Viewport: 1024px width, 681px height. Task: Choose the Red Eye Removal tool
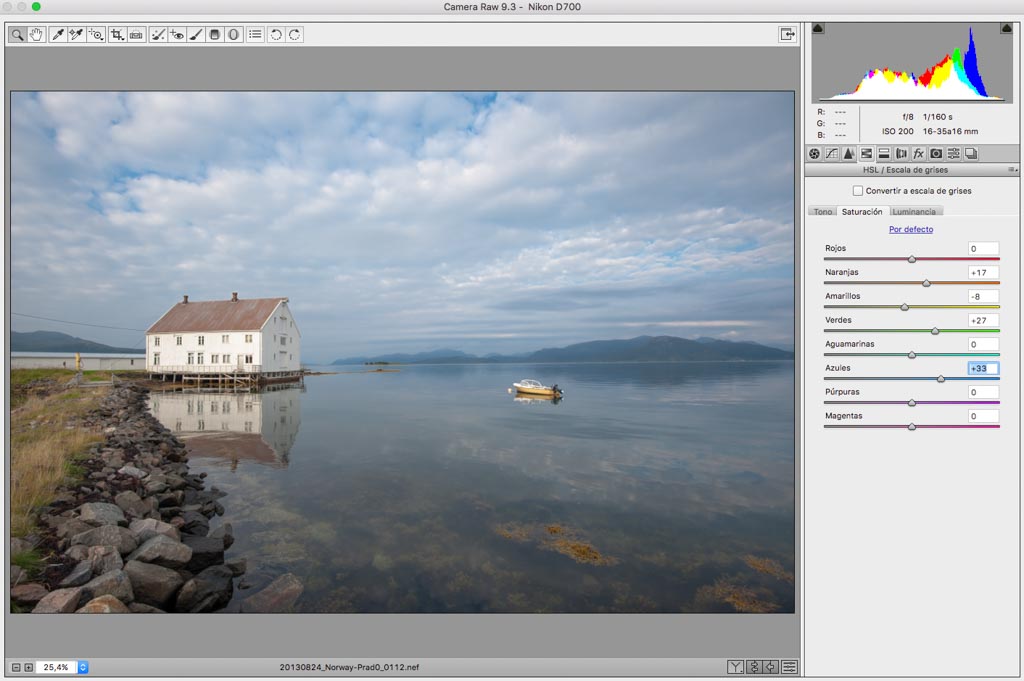point(177,35)
